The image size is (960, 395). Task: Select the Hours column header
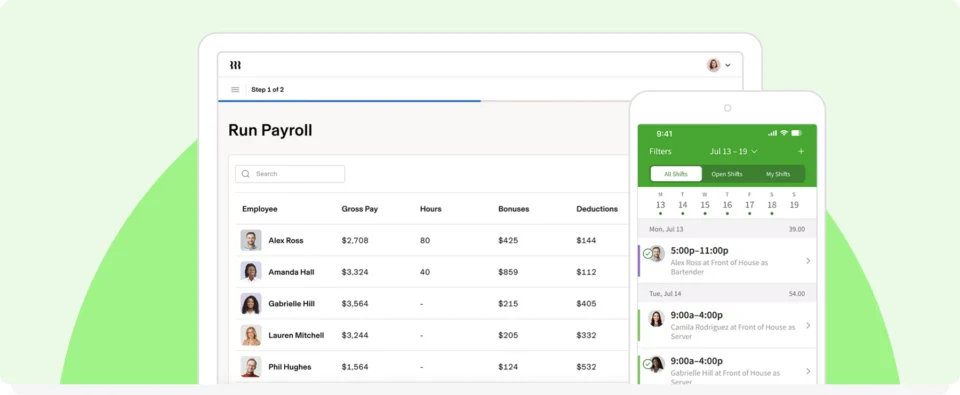click(x=430, y=209)
